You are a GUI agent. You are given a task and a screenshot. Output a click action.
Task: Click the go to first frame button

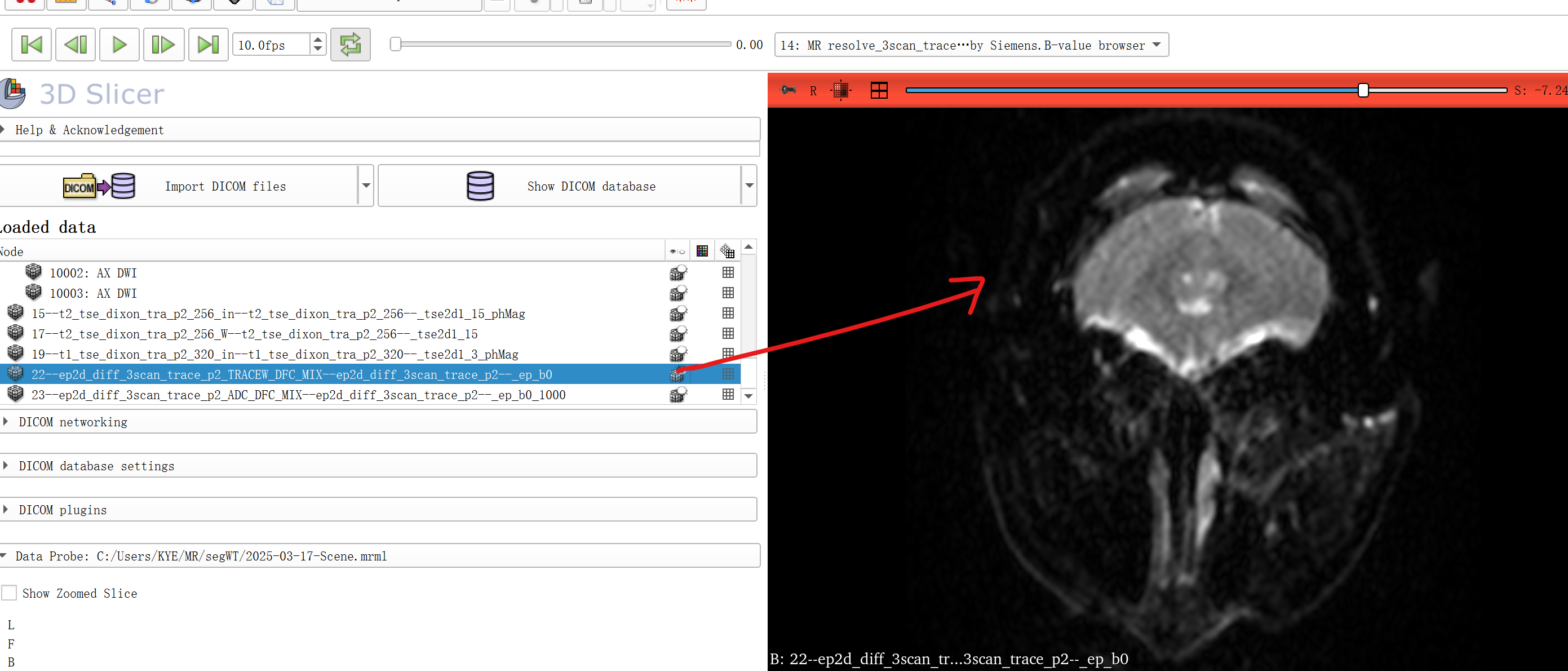click(31, 45)
